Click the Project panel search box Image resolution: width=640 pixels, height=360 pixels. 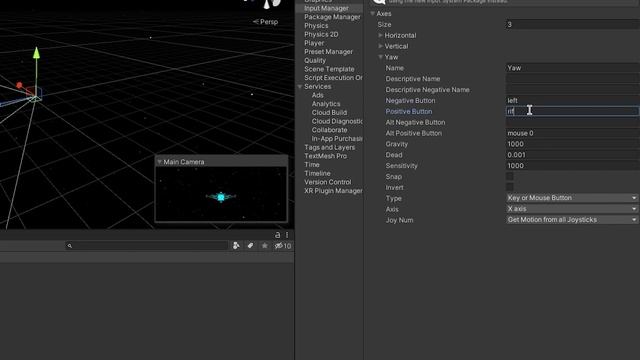146,245
